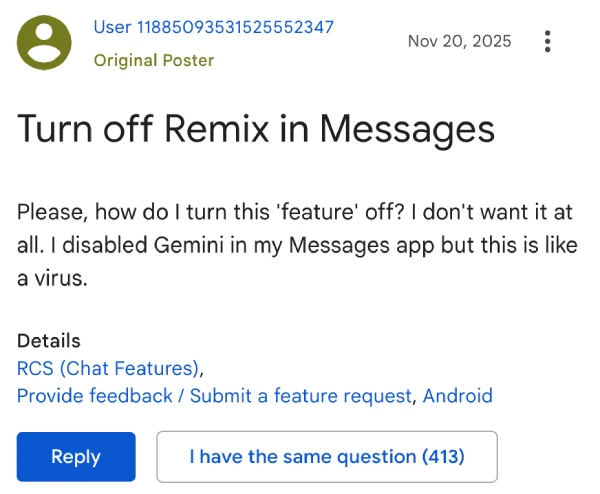Viewport: 600px width, 494px height.
Task: Click the "Turn off Remix in Messages" heading
Action: click(x=256, y=131)
